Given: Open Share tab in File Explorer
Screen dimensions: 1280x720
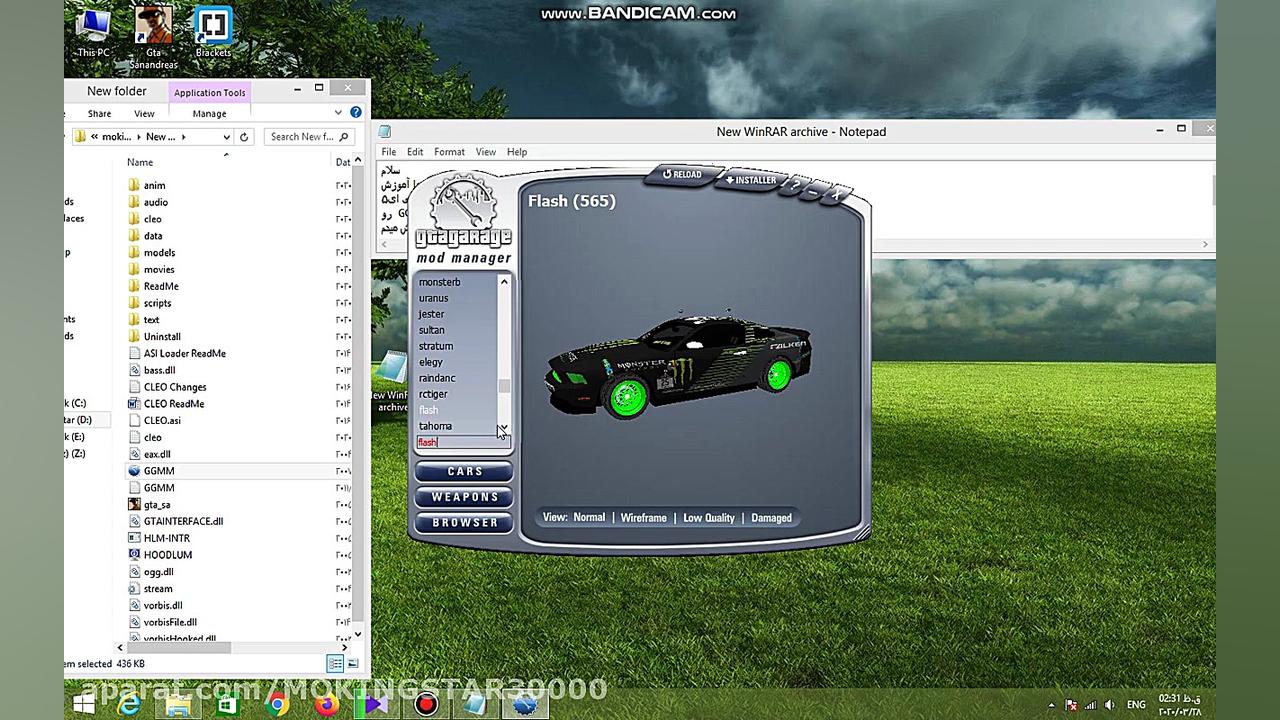Looking at the screenshot, I should point(99,114).
